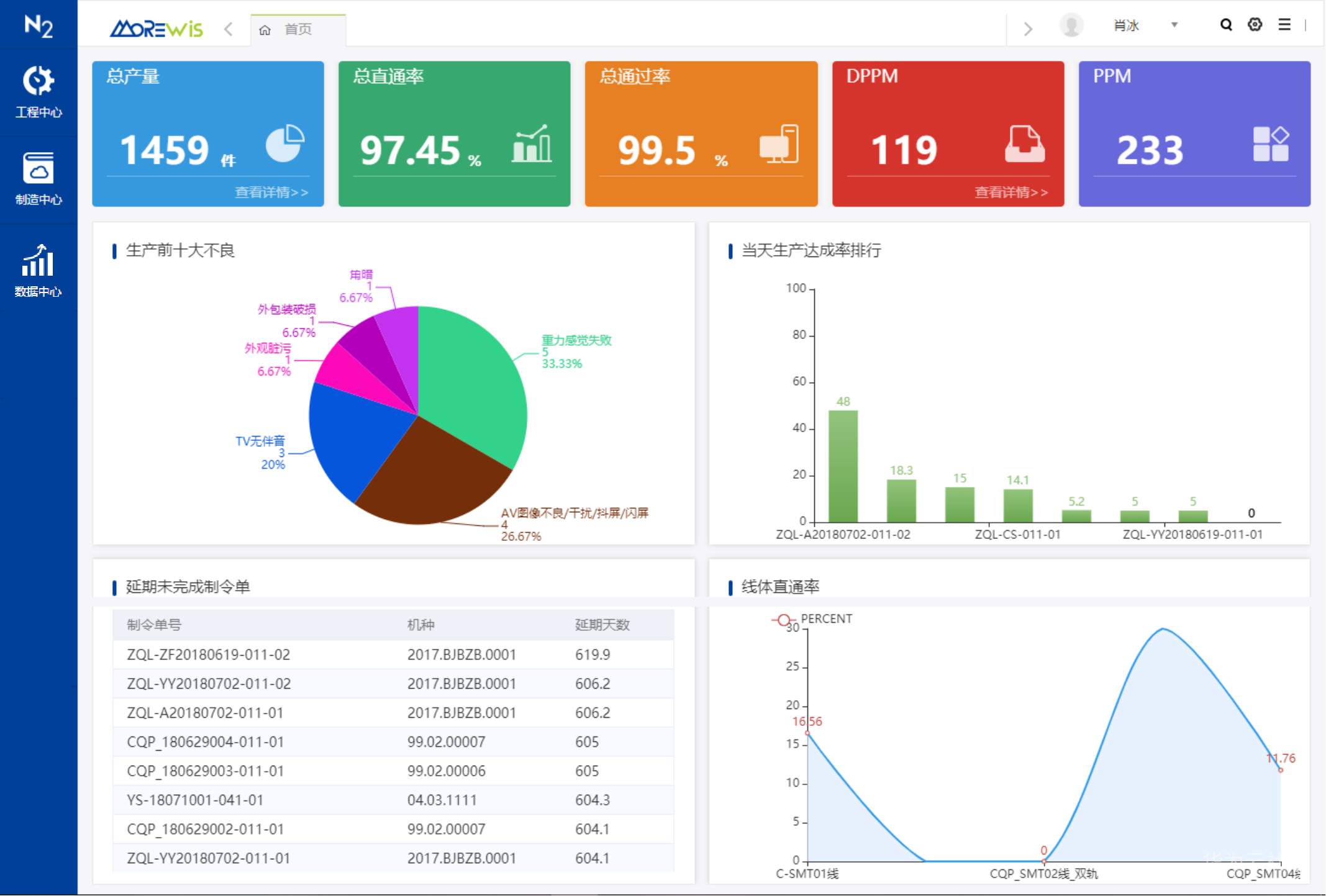Viewport: 1326px width, 896px height.
Task: Click the grid icon in PPM card
Action: [x=1270, y=144]
